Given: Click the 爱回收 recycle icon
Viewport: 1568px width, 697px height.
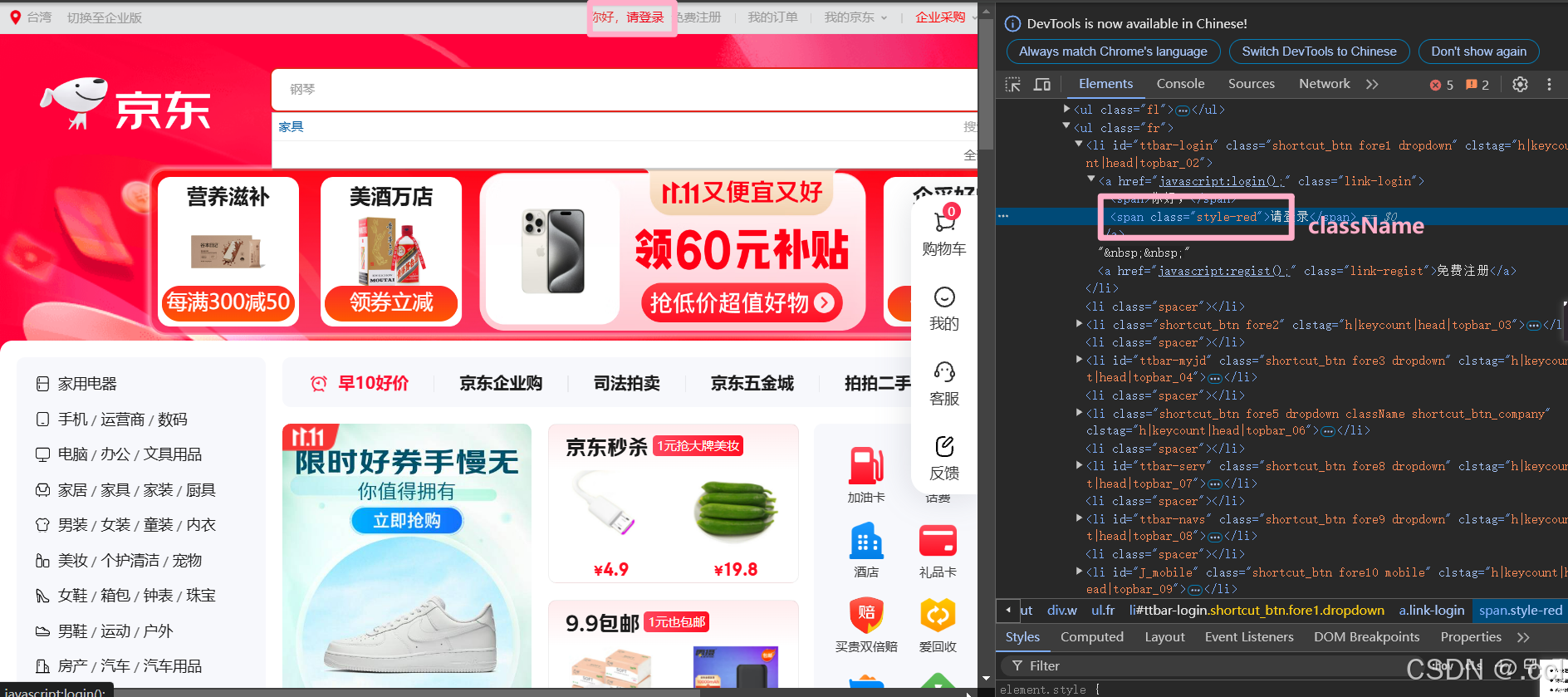Looking at the screenshot, I should [x=938, y=615].
